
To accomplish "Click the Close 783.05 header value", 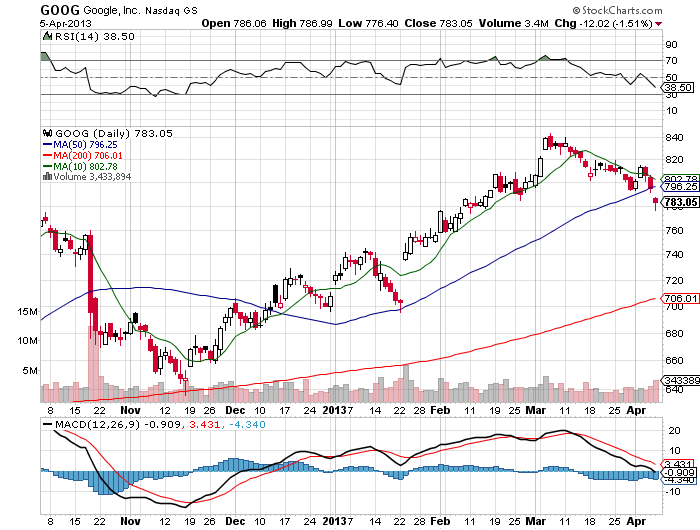I will [438, 23].
